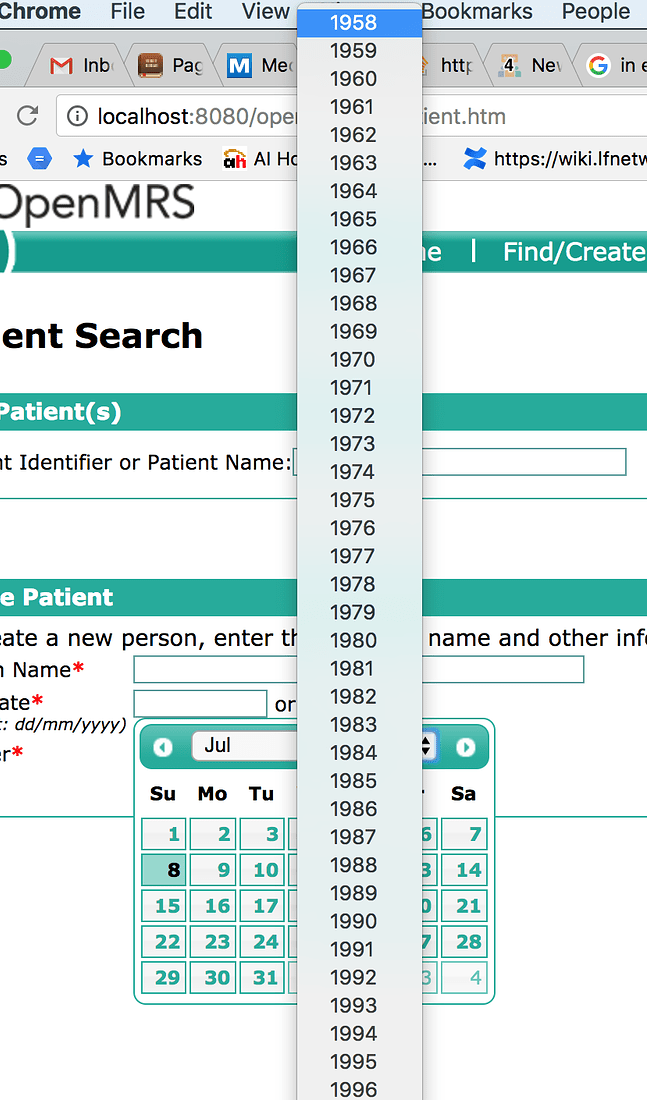Click the Person Name input field
Viewport: 647px width, 1100px height.
pyautogui.click(x=359, y=669)
